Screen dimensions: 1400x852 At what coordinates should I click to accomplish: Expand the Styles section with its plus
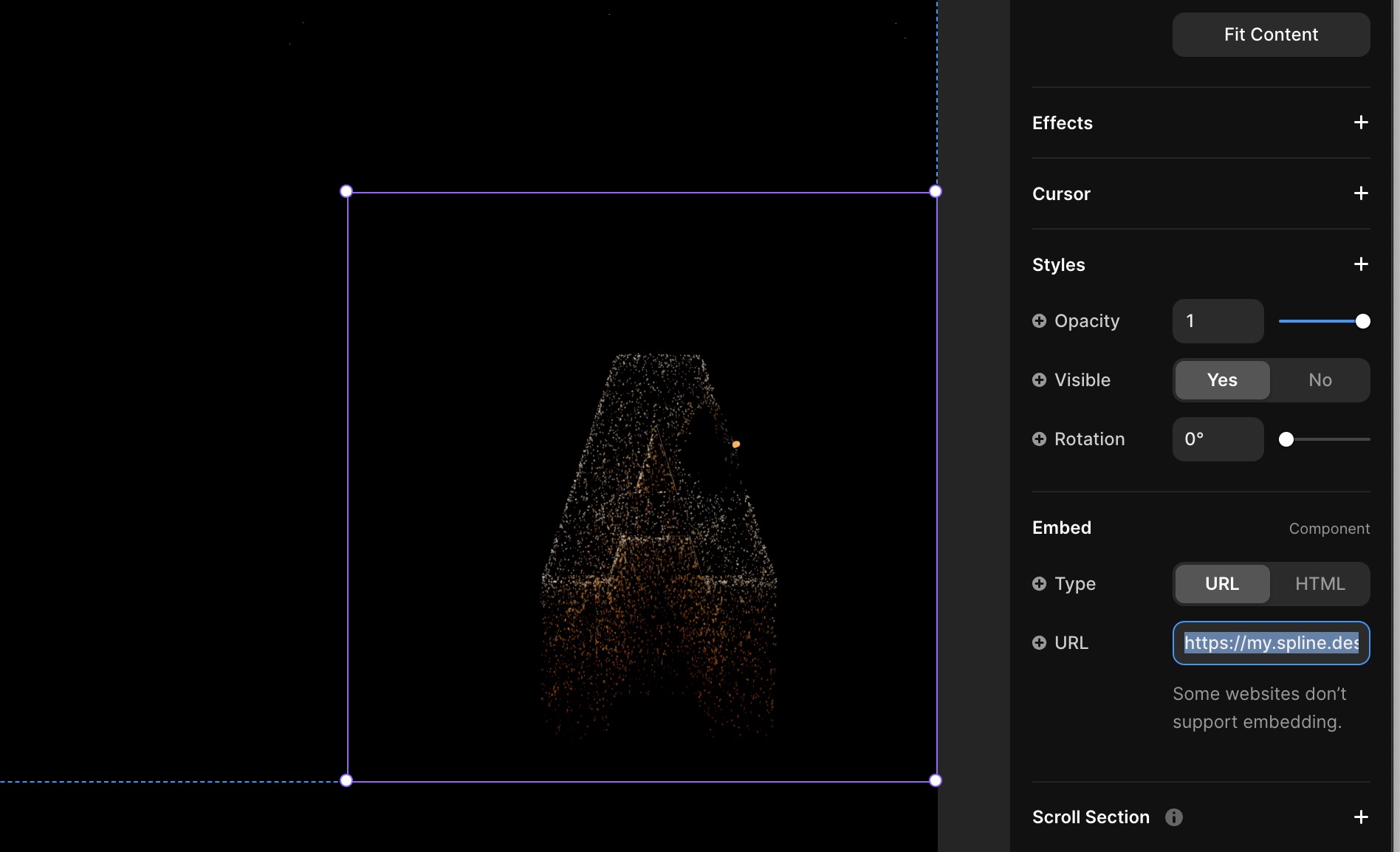[x=1361, y=264]
